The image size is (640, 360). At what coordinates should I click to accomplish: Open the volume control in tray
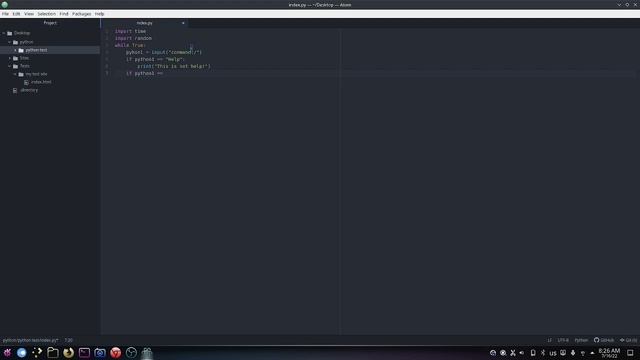tap(522, 353)
